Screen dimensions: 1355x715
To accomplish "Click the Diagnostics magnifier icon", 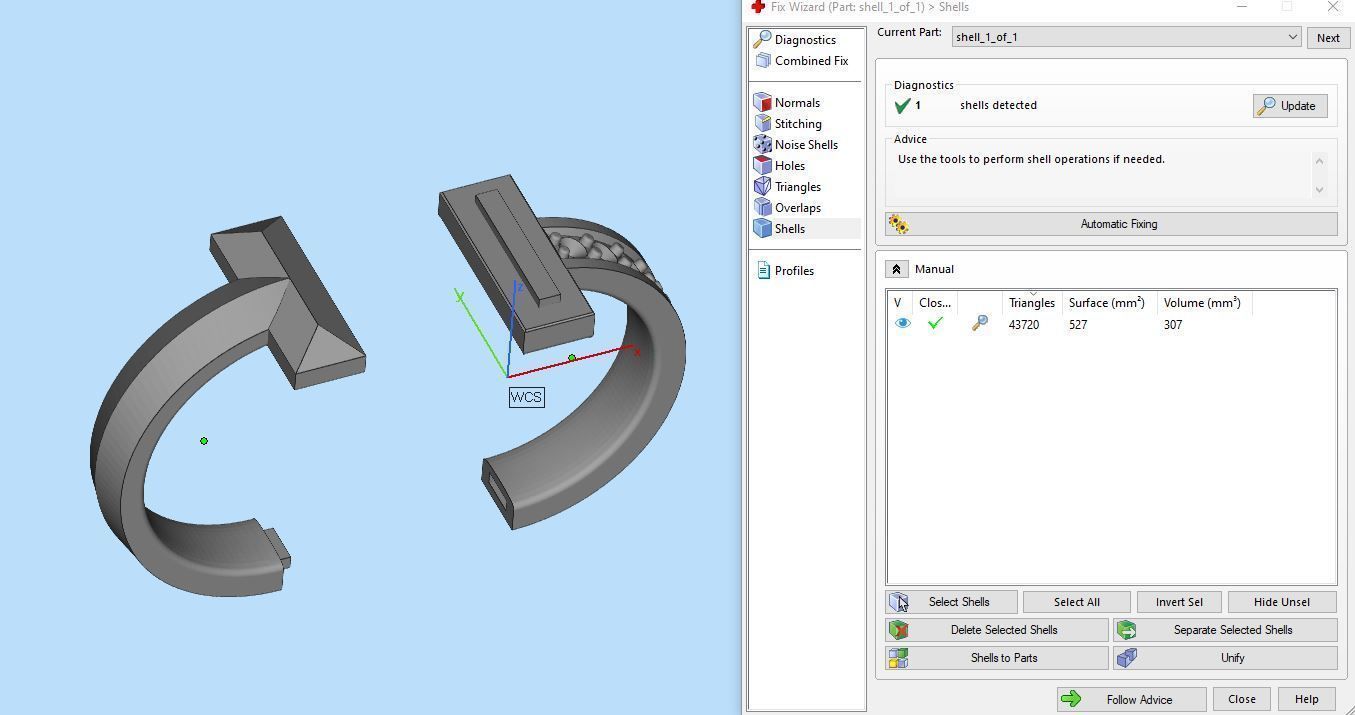I will pyautogui.click(x=762, y=40).
